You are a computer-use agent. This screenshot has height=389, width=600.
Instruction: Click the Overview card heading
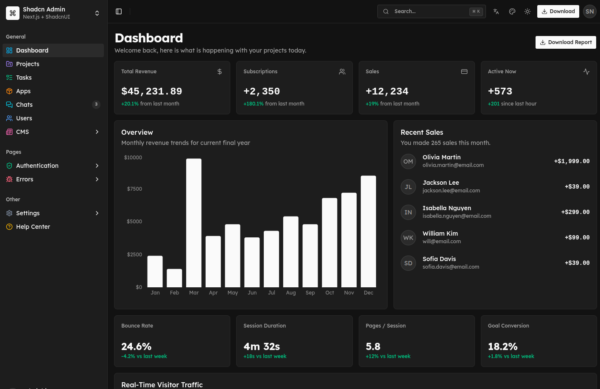pyautogui.click(x=137, y=132)
